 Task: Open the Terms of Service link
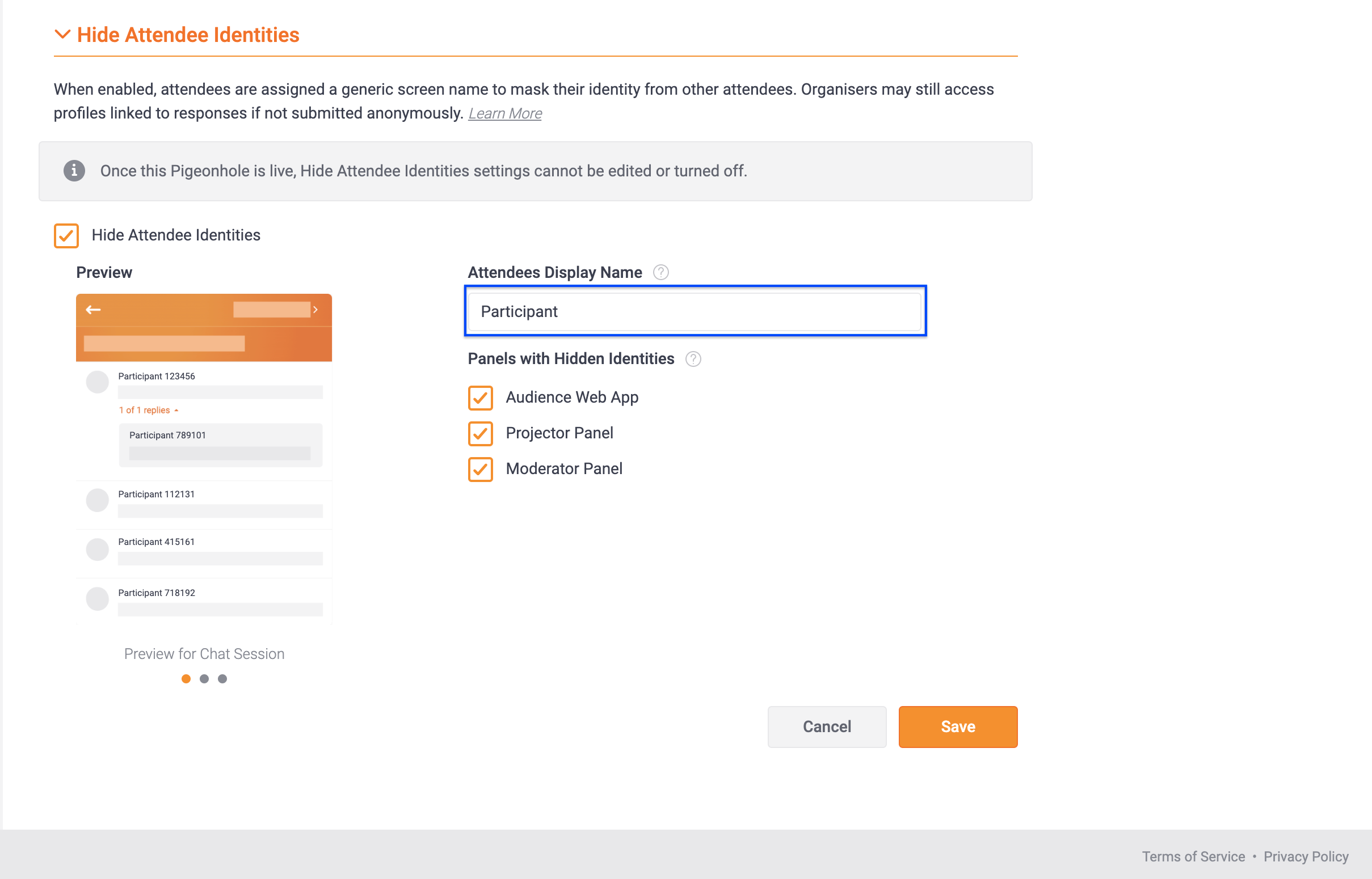click(x=1193, y=856)
